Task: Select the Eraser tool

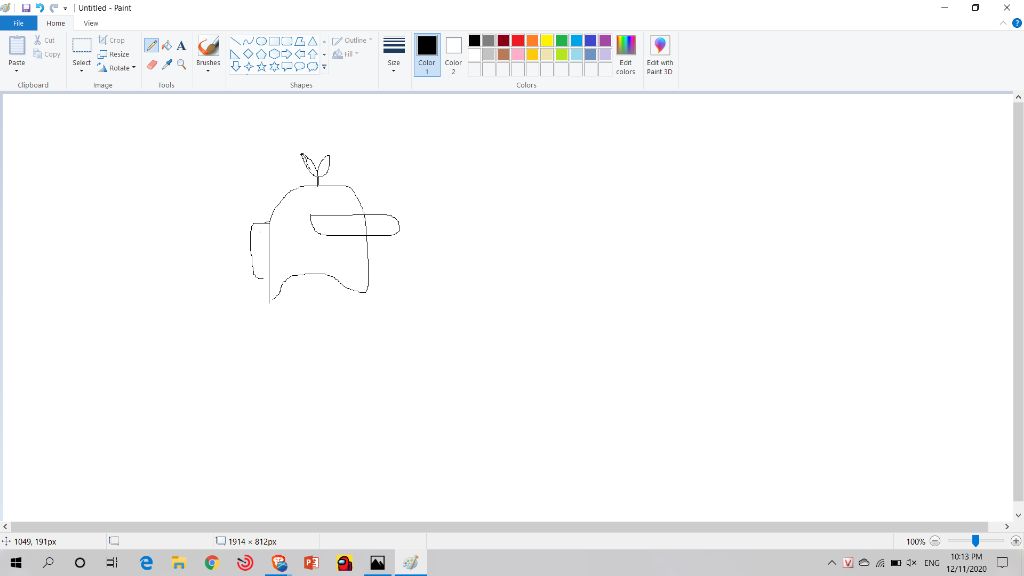Action: click(x=152, y=65)
